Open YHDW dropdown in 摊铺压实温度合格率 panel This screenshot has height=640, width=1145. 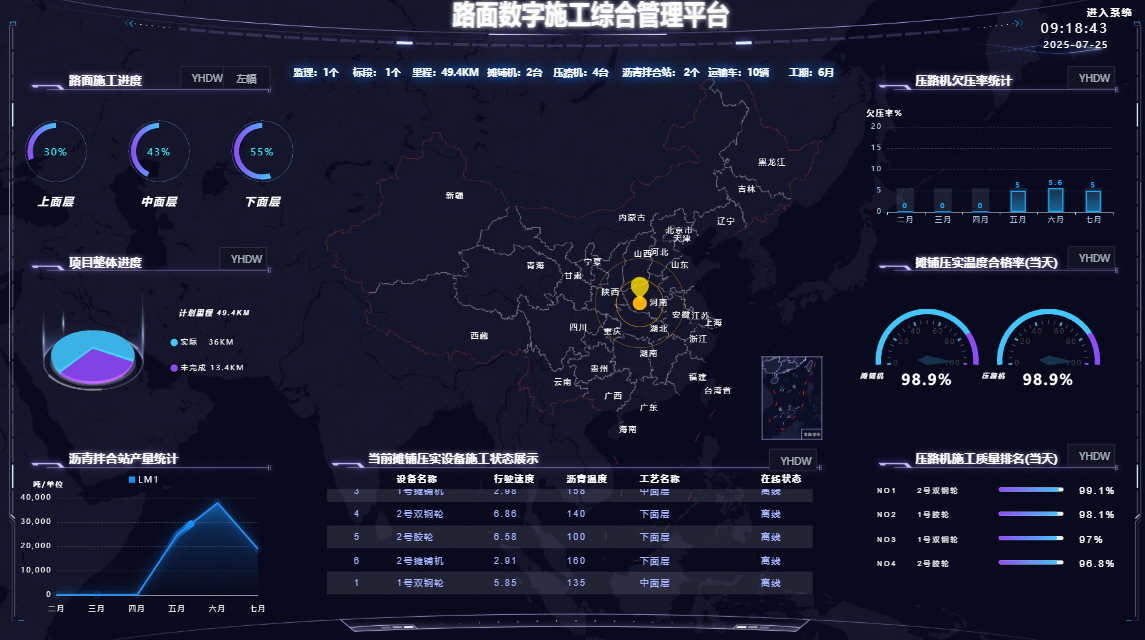[x=1093, y=258]
